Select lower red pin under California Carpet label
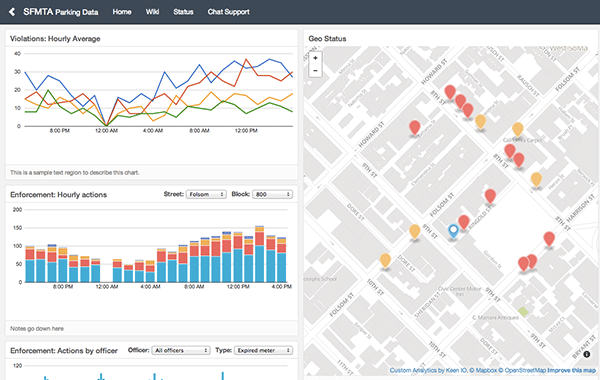 point(519,160)
